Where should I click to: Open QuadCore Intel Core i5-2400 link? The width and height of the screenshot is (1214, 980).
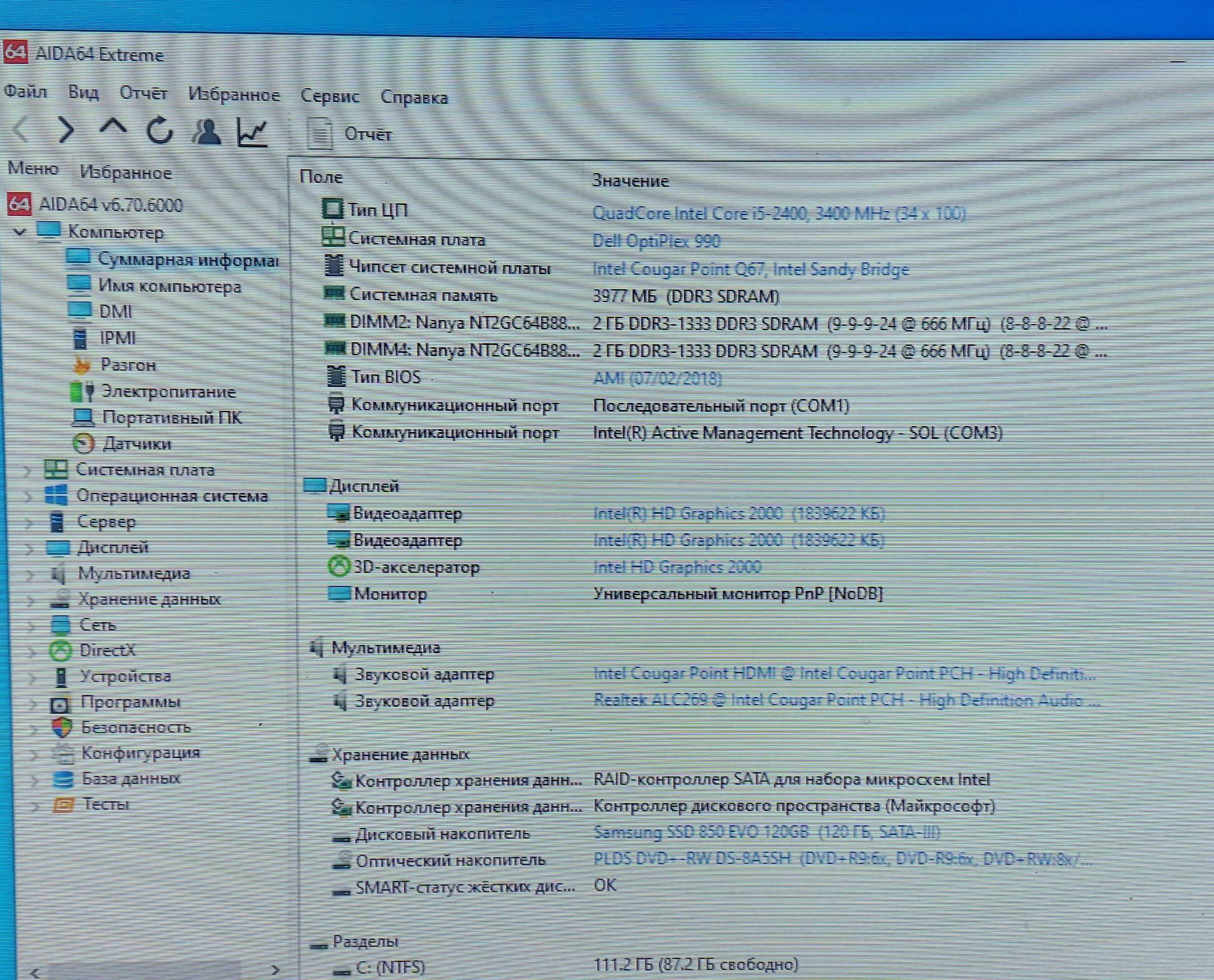click(779, 213)
